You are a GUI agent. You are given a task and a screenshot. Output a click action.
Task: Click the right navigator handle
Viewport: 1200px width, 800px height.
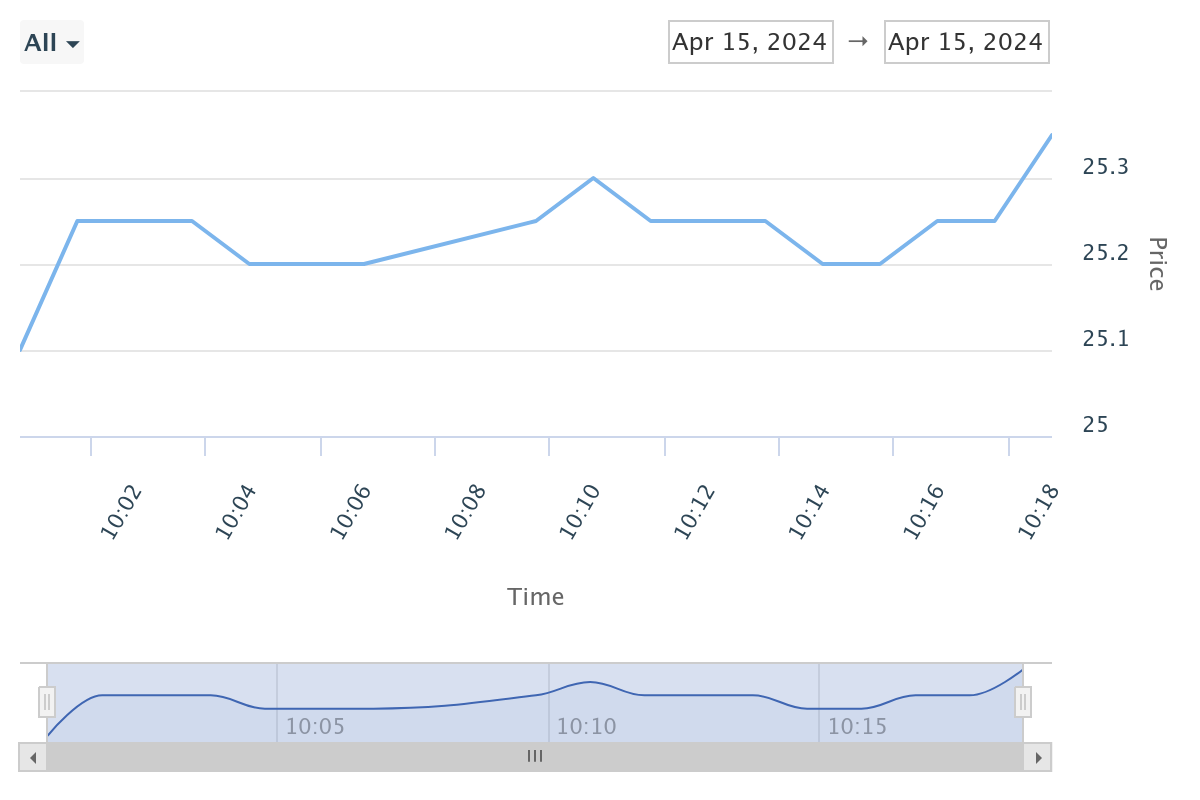pos(1022,702)
